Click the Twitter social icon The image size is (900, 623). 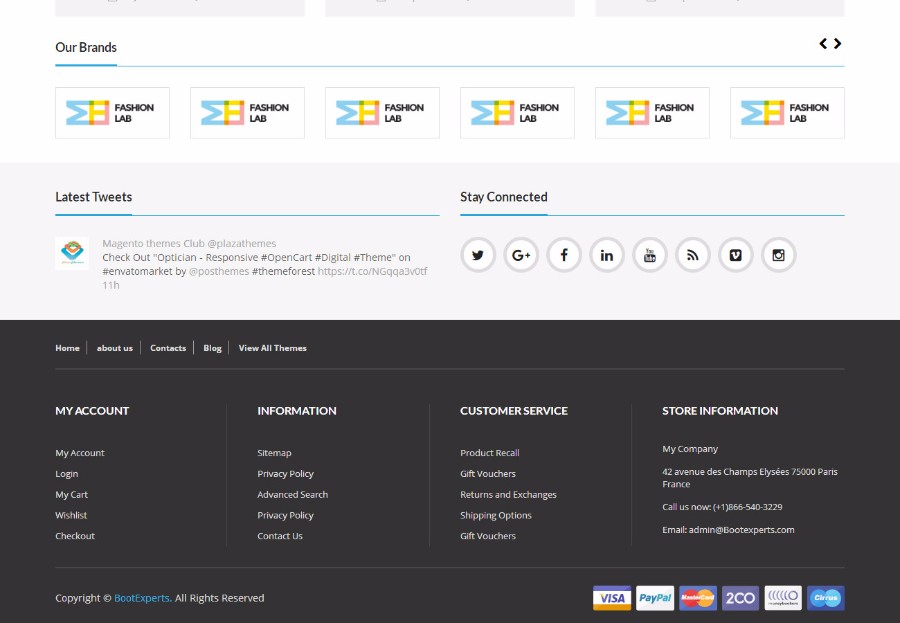coord(478,255)
